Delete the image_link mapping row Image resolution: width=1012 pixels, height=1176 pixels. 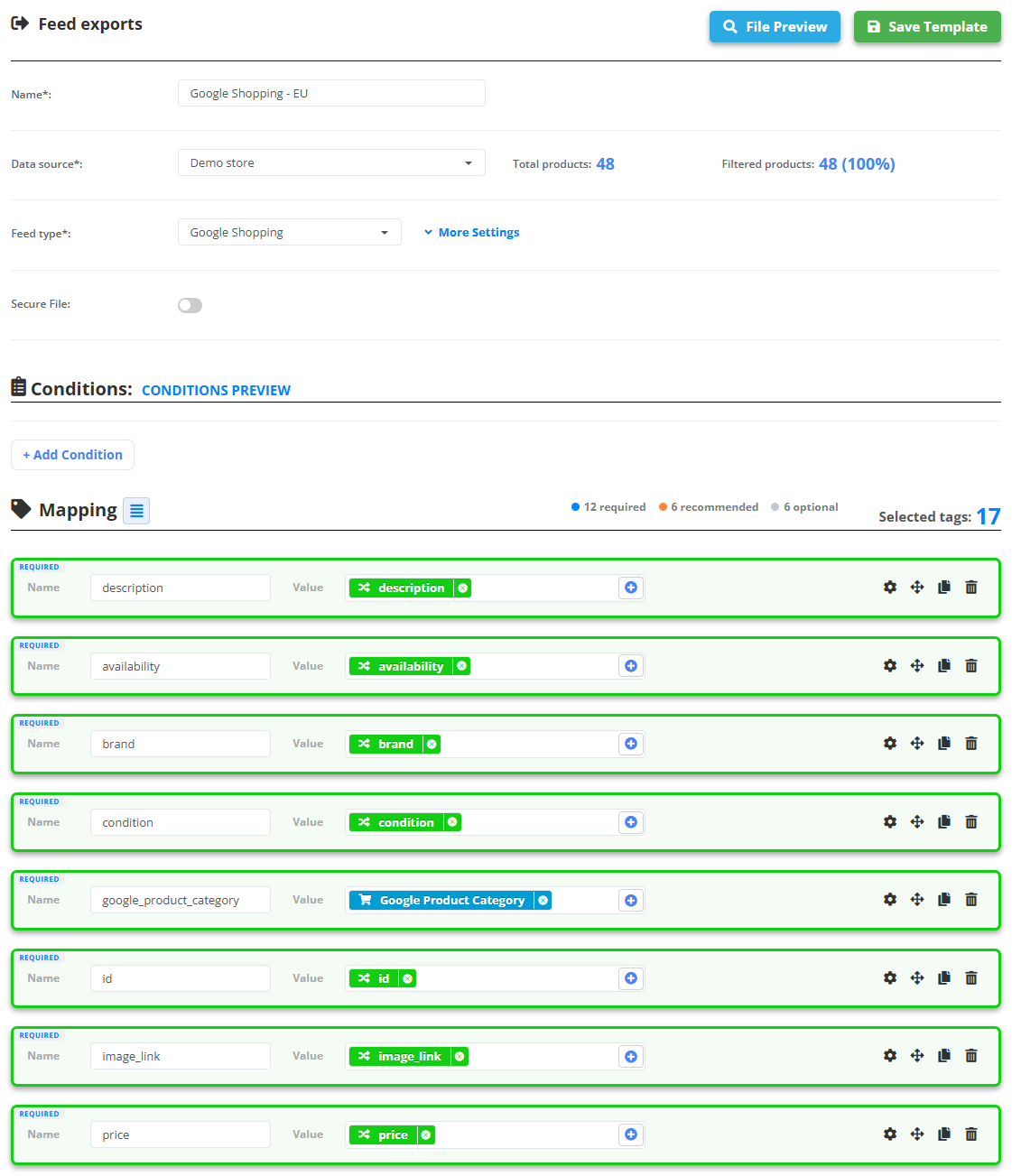point(971,1056)
